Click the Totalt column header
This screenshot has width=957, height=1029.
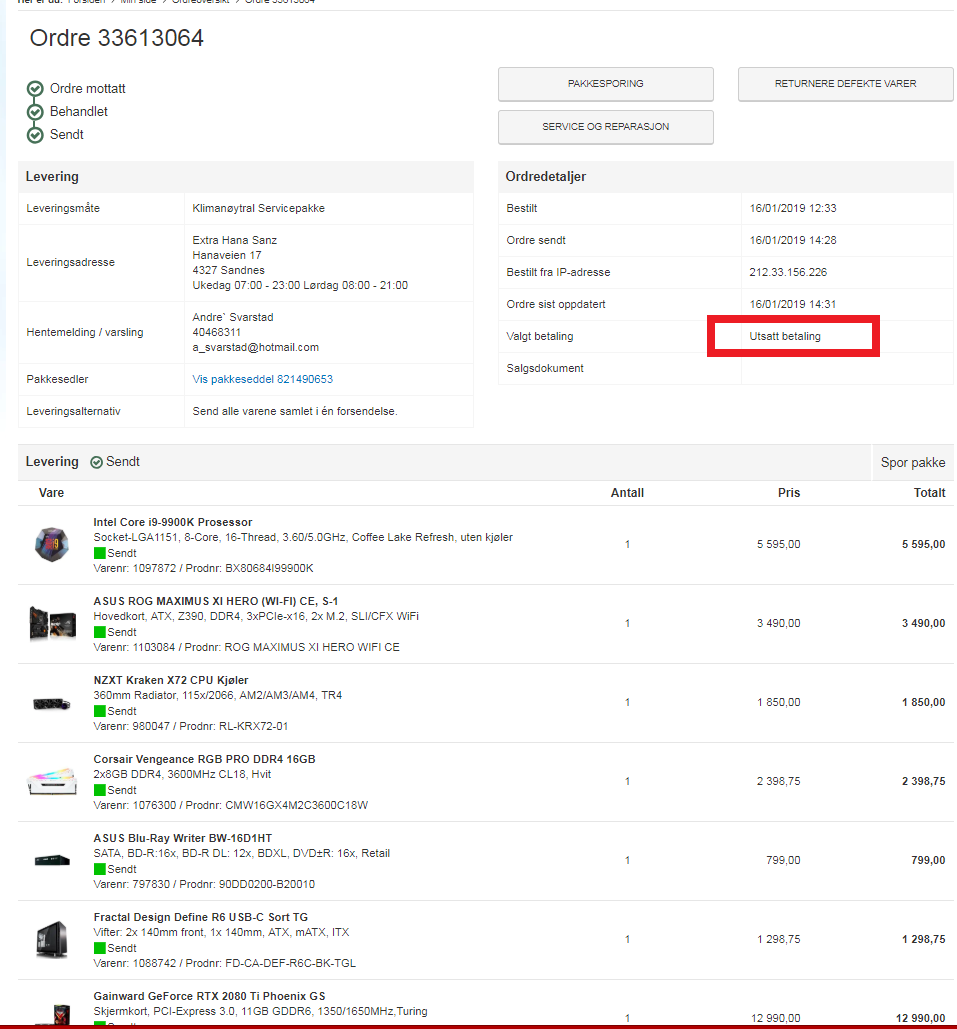(929, 493)
